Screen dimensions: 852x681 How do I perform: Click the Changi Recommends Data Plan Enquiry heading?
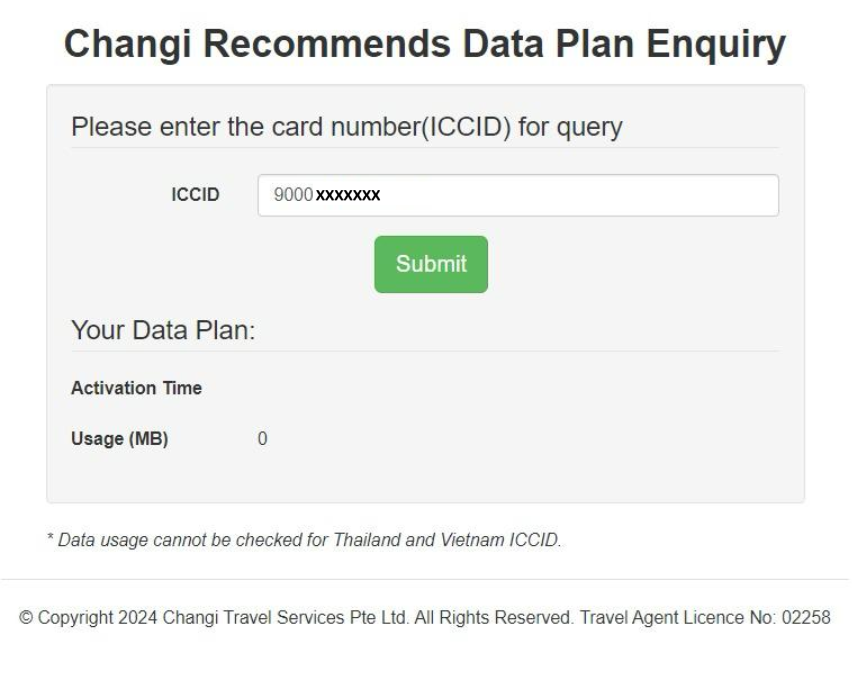click(426, 35)
